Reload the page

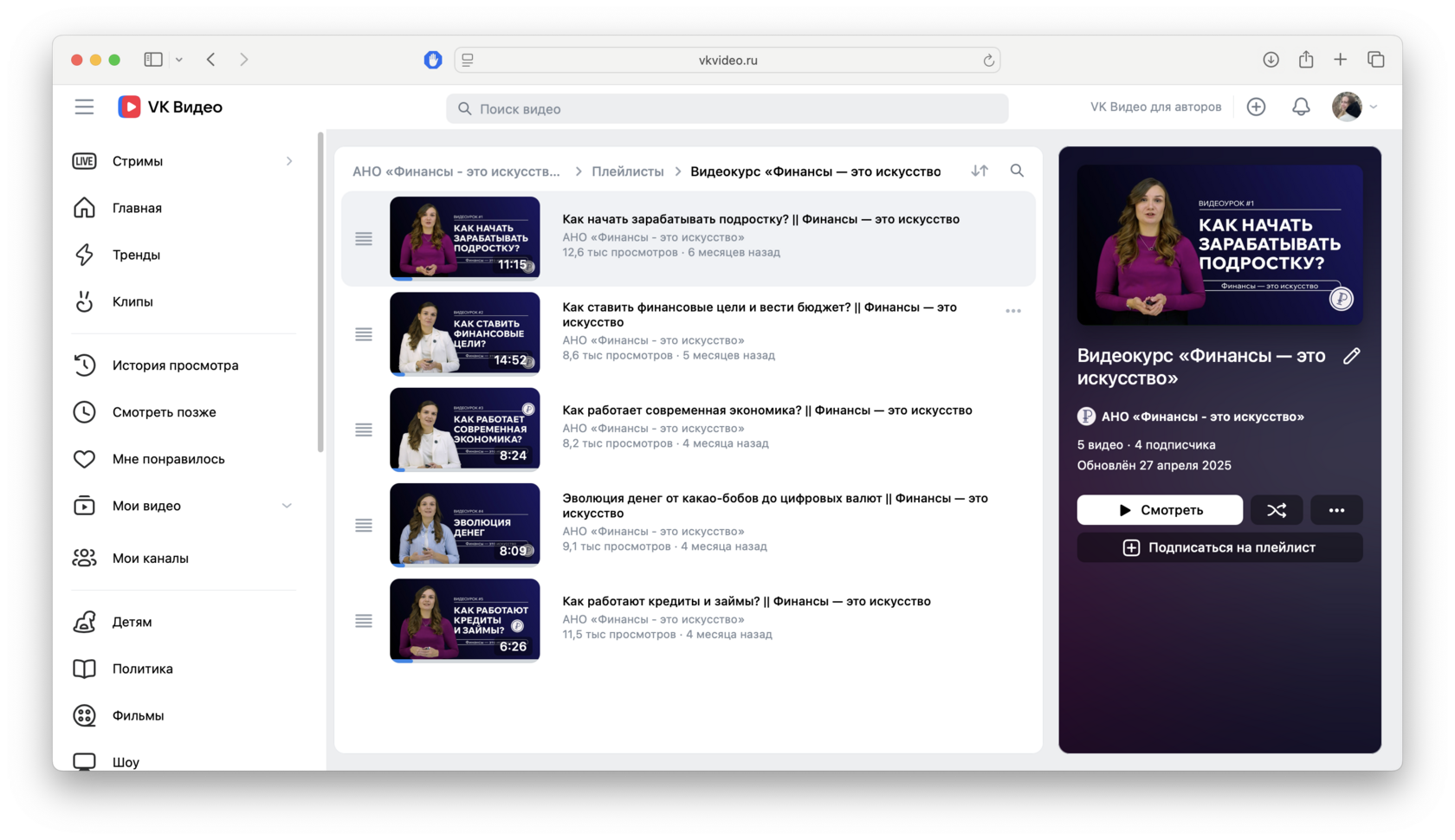tap(988, 60)
